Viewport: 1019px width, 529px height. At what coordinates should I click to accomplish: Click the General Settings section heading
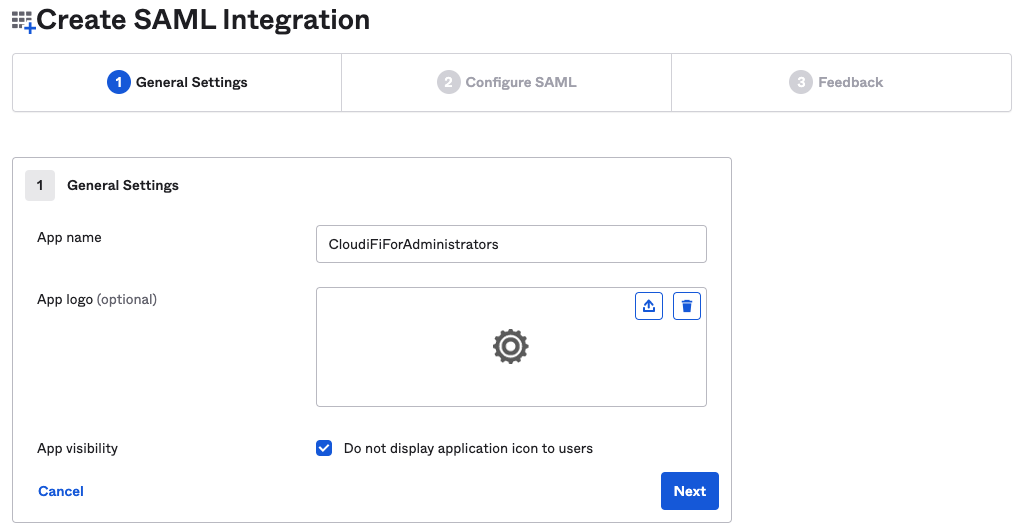[x=123, y=185]
